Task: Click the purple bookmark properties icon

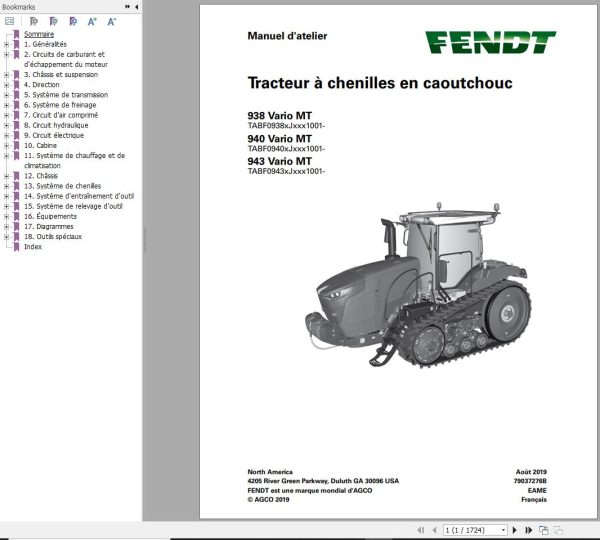Action: click(73, 21)
